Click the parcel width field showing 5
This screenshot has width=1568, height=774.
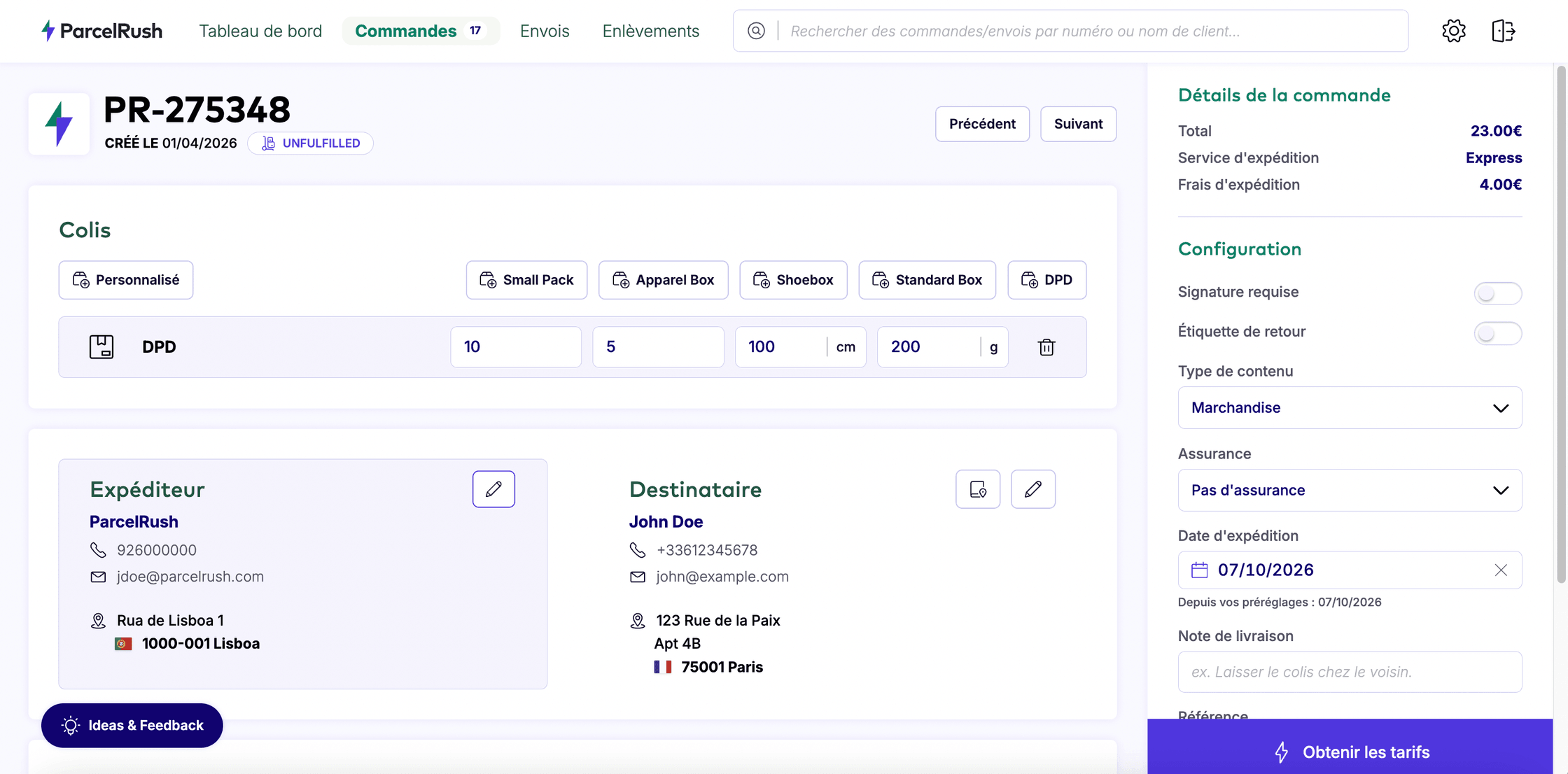[658, 347]
